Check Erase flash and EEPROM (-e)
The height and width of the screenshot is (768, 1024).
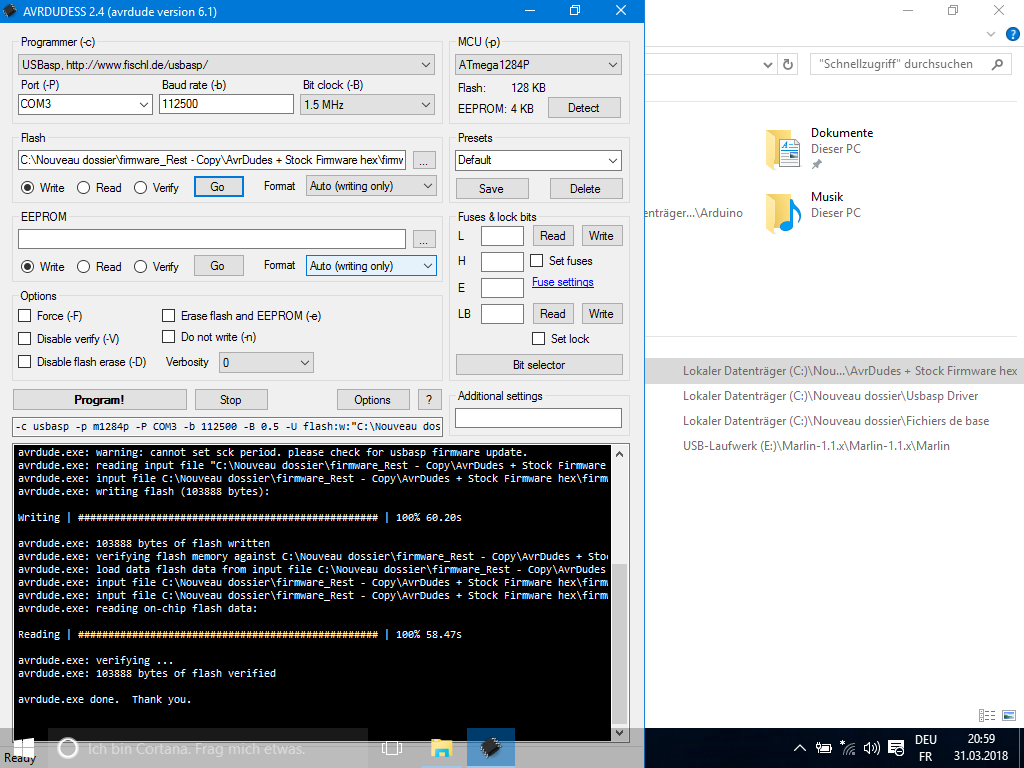(x=168, y=316)
